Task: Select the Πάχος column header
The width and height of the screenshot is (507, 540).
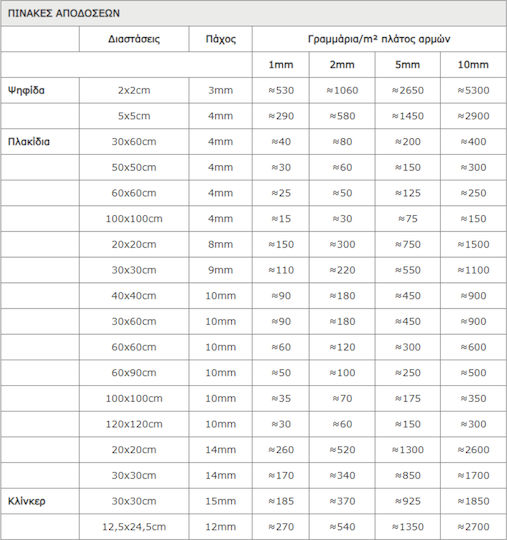Action: click(220, 39)
